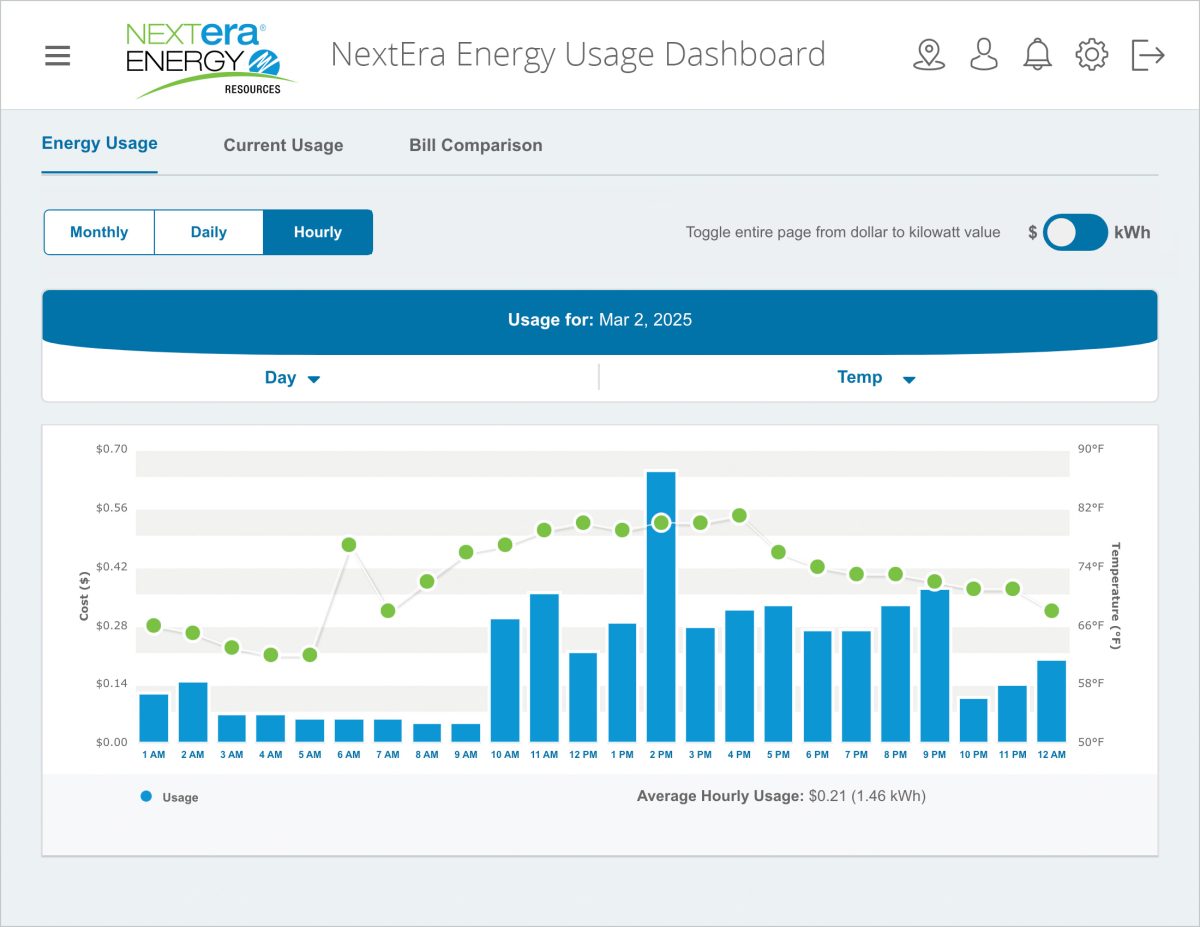The image size is (1200, 927).
Task: Click the Usage legend dot
Action: (x=146, y=797)
